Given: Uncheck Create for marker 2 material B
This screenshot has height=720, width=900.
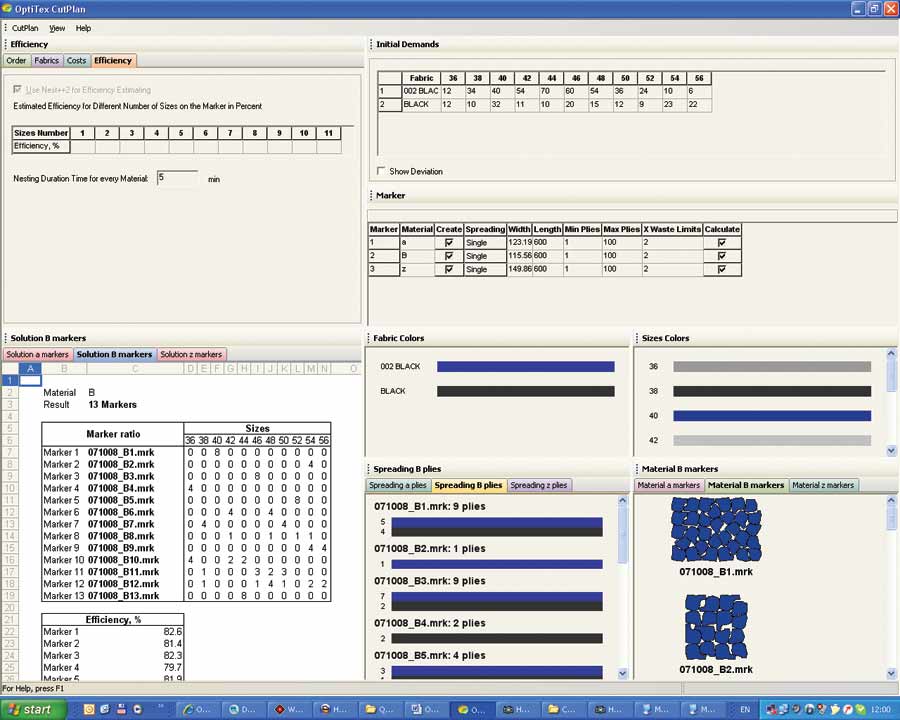Looking at the screenshot, I should coord(449,256).
